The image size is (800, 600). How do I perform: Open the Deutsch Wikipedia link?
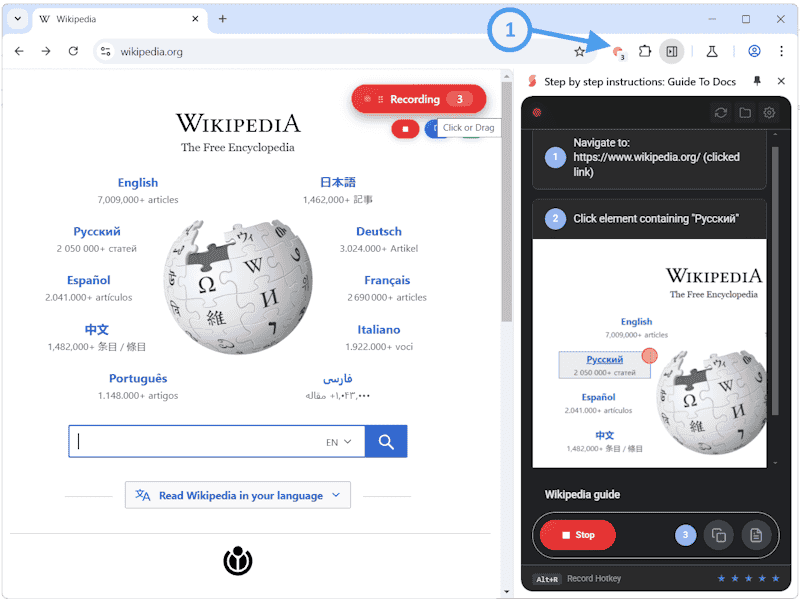pyautogui.click(x=379, y=232)
